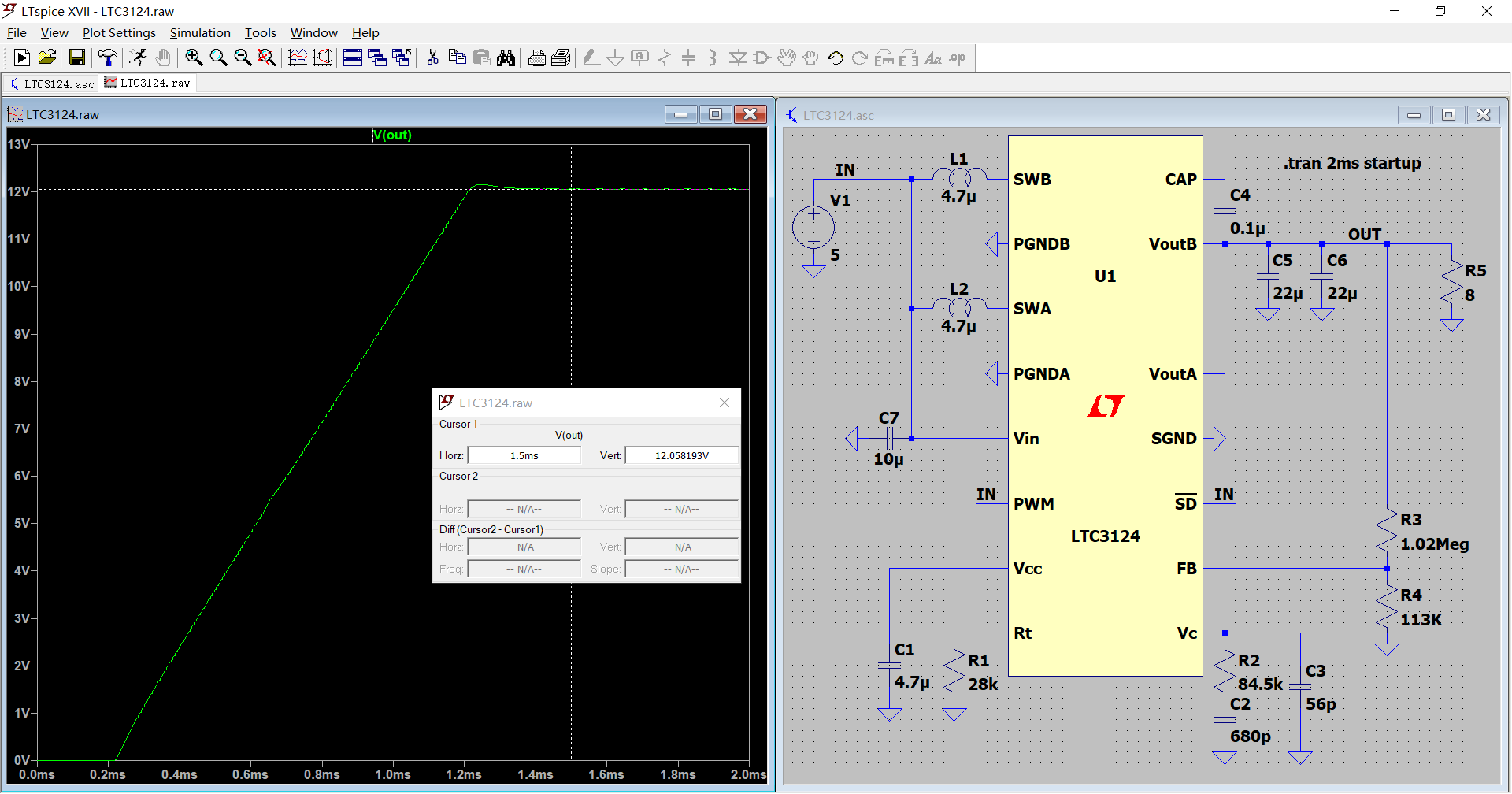
Task: Click the zoom-to-fit crossed magnifier icon
Action: click(x=267, y=58)
